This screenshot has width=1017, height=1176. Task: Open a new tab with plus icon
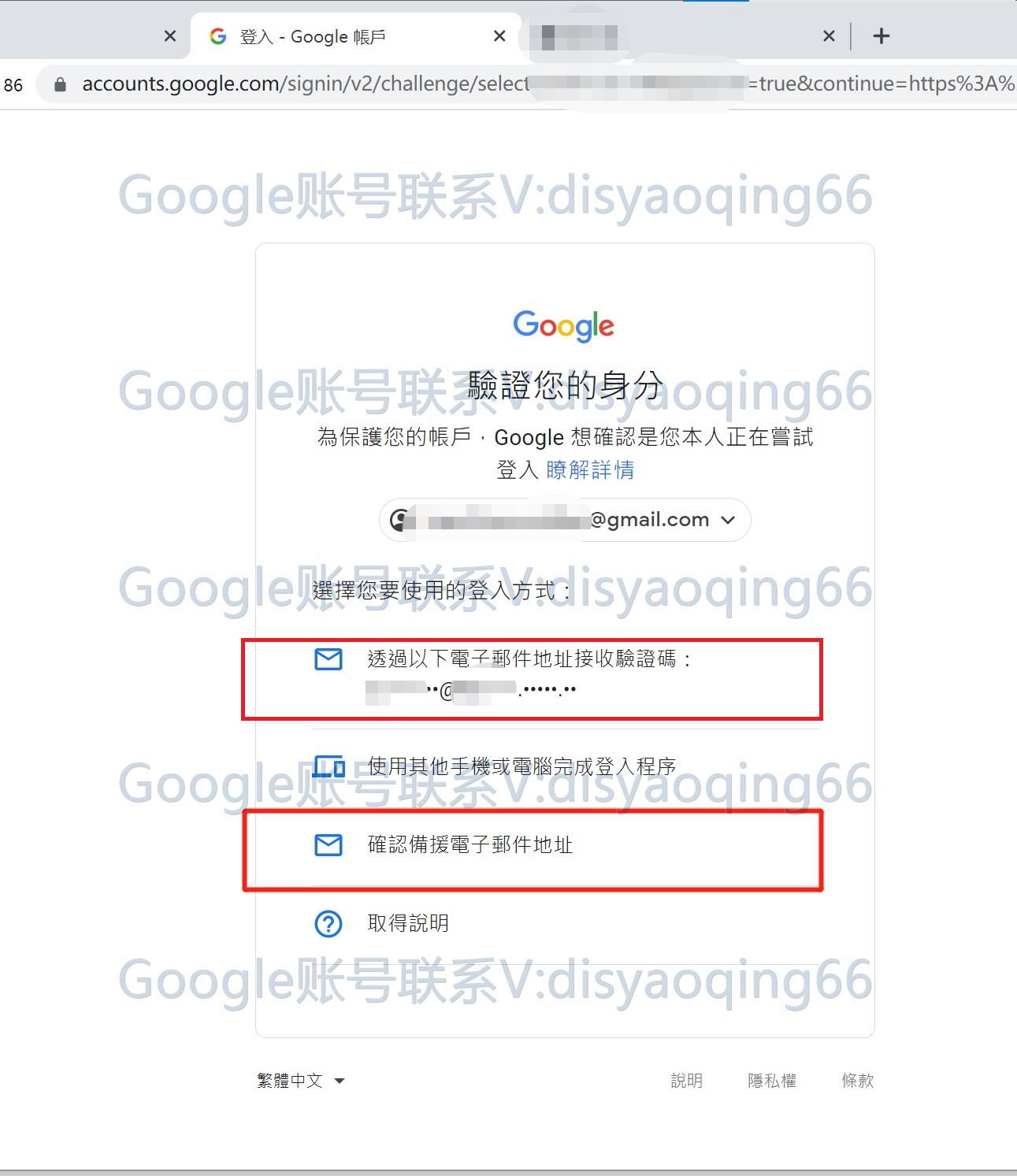pyautogui.click(x=882, y=36)
